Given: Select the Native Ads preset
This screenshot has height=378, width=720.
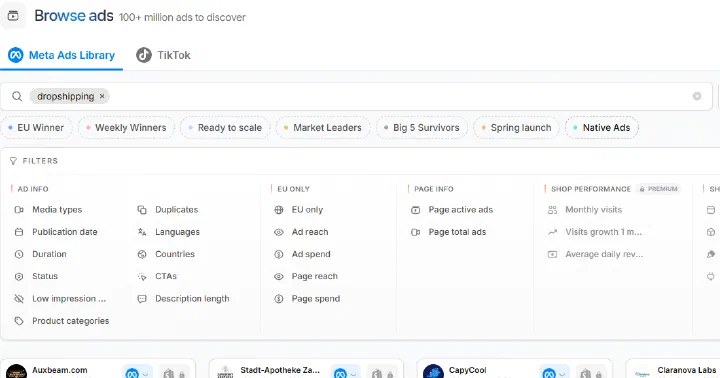Looking at the screenshot, I should [602, 128].
